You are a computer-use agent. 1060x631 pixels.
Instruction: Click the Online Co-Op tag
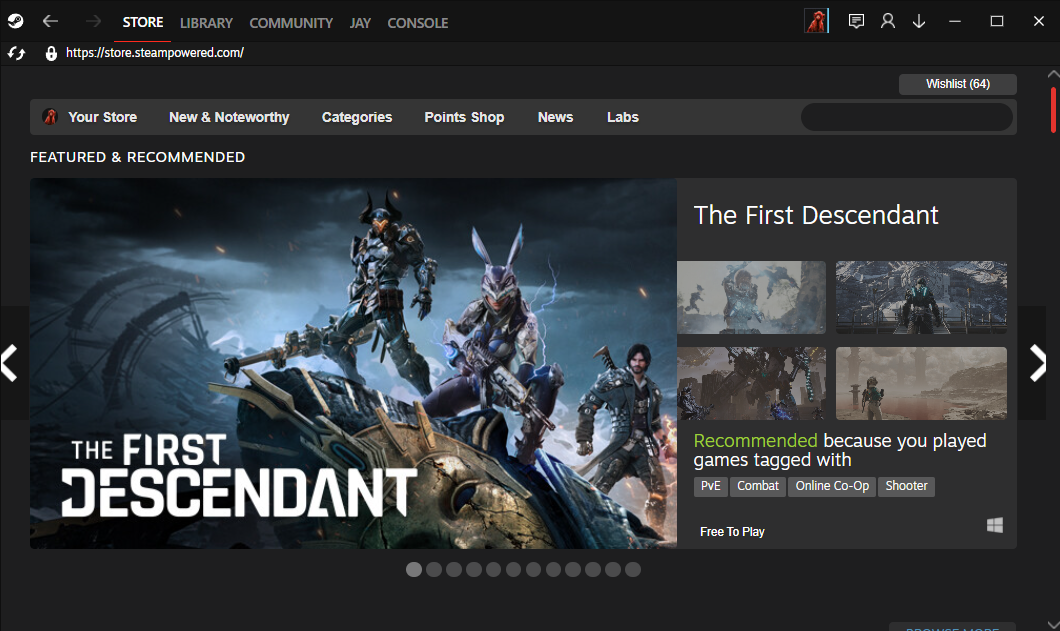pyautogui.click(x=832, y=486)
